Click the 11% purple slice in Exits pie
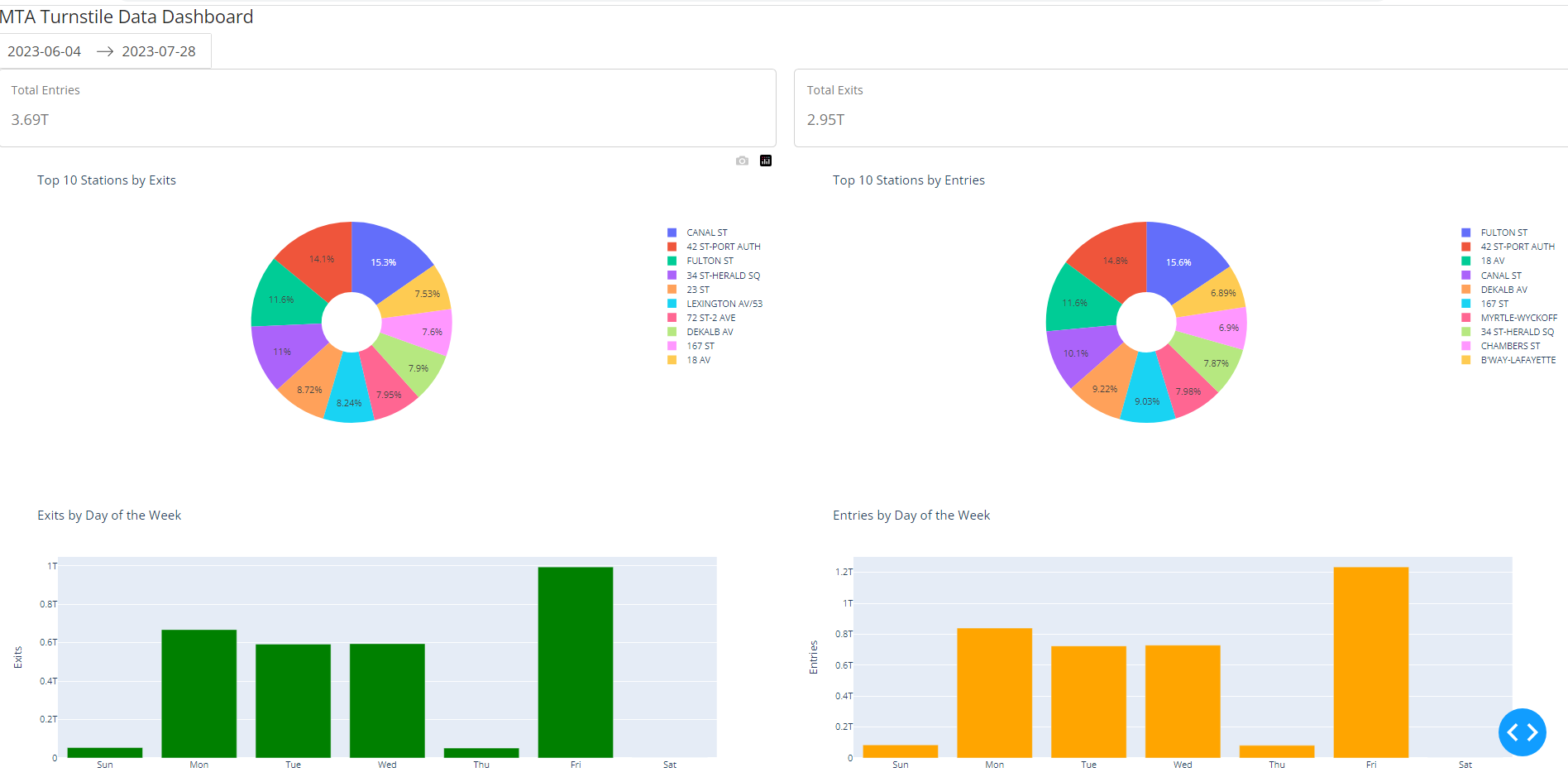 click(284, 353)
